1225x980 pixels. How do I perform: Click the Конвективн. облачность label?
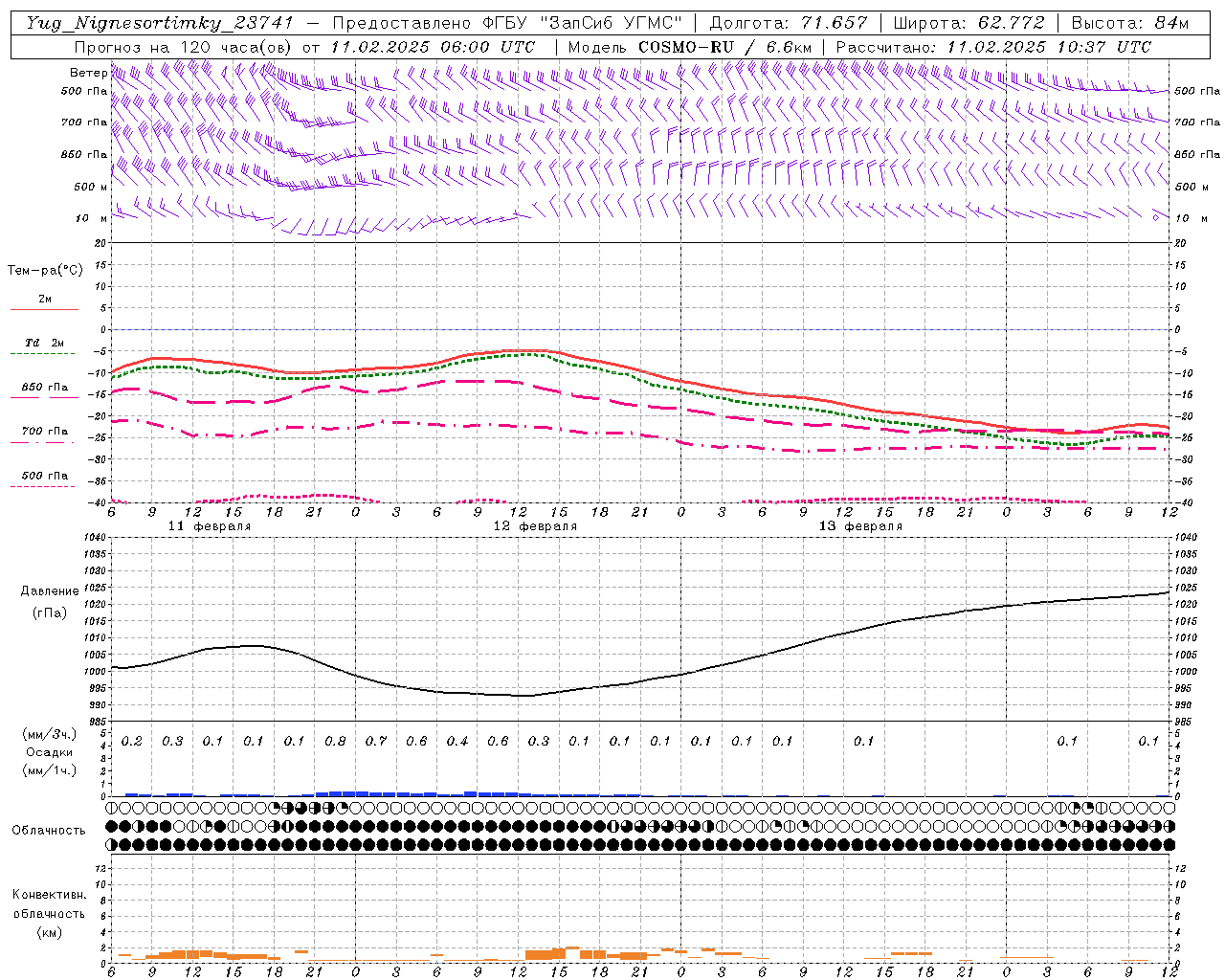click(x=49, y=904)
